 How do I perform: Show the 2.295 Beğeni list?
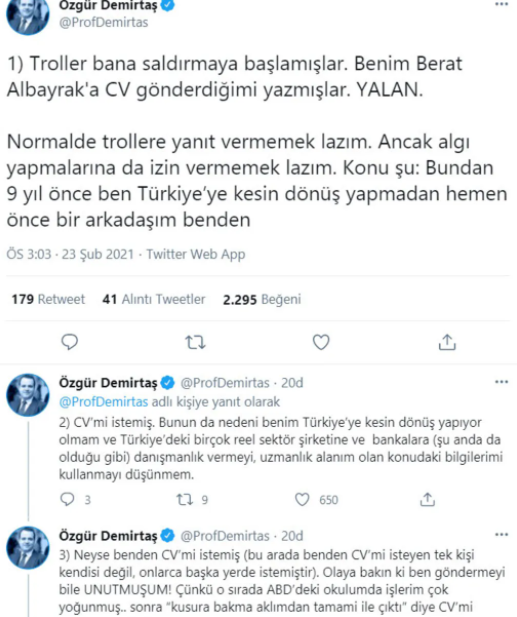point(262,299)
